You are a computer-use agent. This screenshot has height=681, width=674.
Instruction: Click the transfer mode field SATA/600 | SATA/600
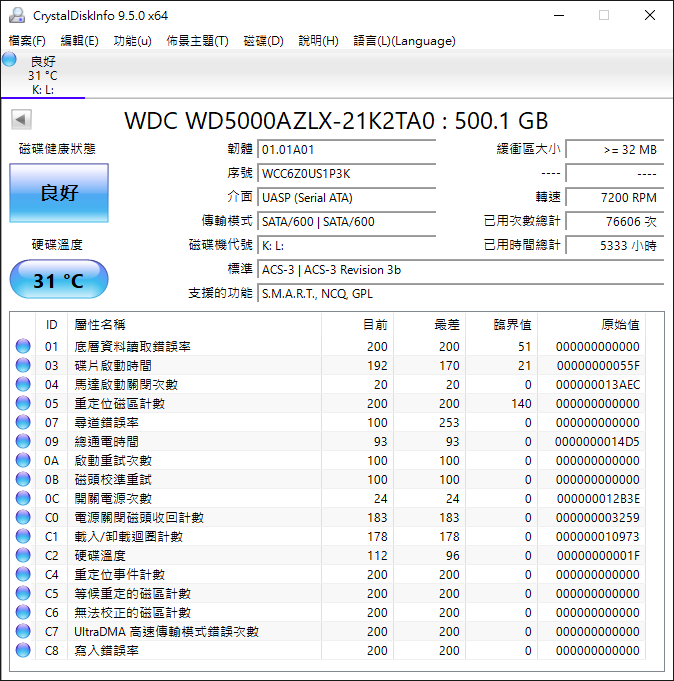coord(347,221)
